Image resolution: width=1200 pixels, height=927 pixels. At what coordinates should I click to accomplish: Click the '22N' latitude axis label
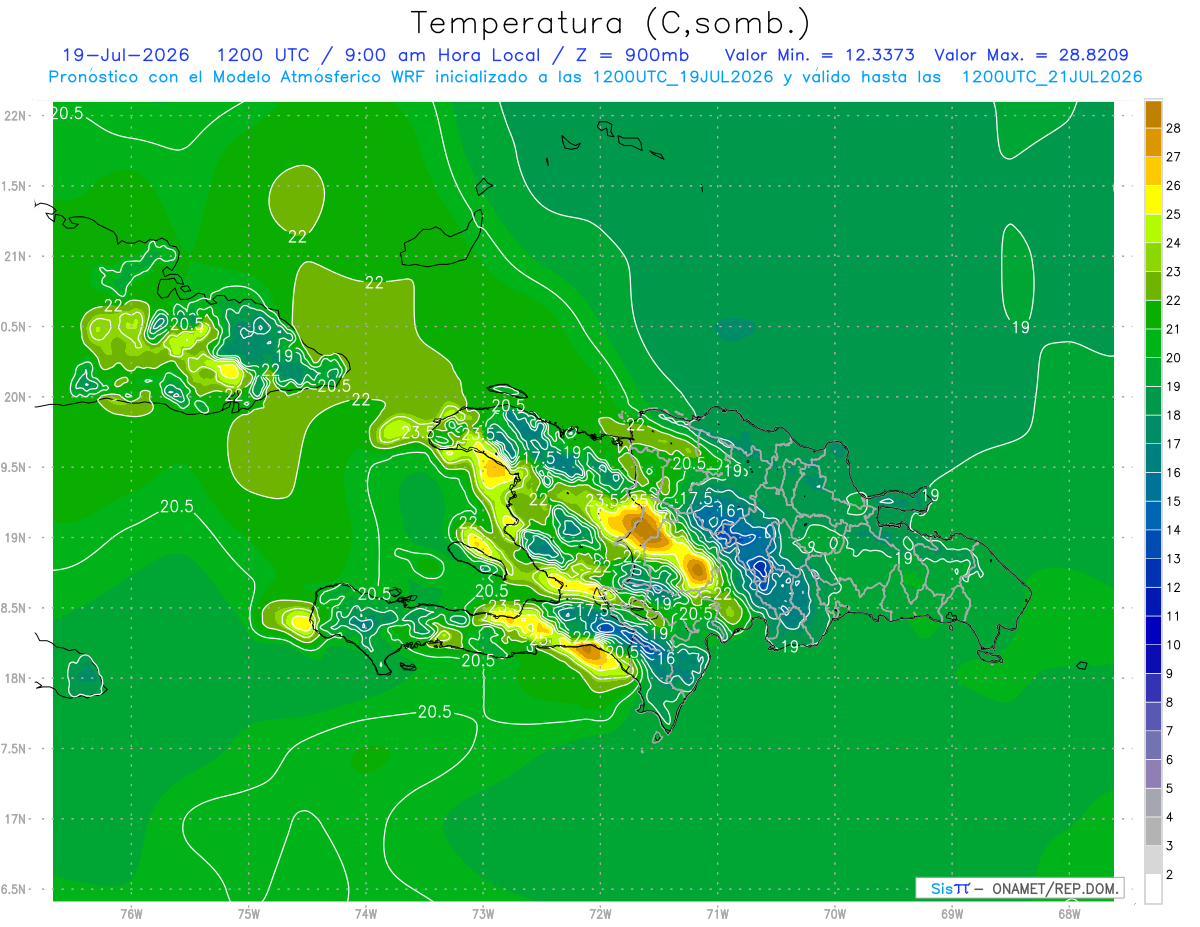coord(15,116)
